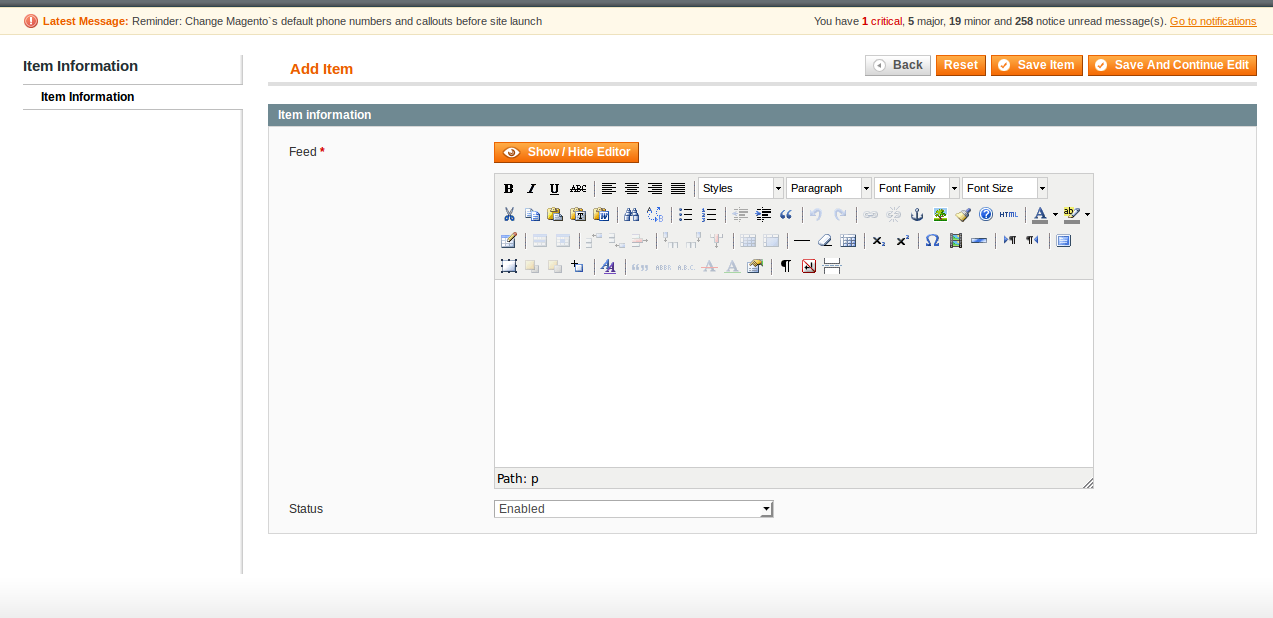Viewport: 1273px width, 618px height.
Task: Apply background highlight color swatch
Action: pyautogui.click(x=1072, y=214)
